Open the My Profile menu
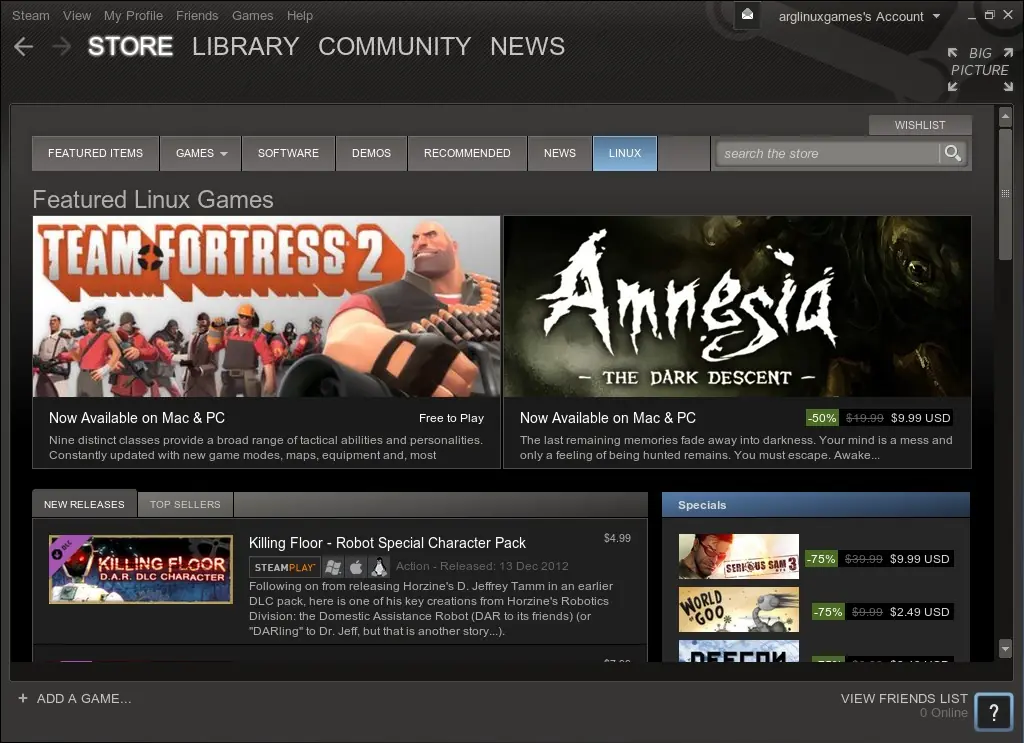Viewport: 1024px width, 743px height. tap(133, 15)
